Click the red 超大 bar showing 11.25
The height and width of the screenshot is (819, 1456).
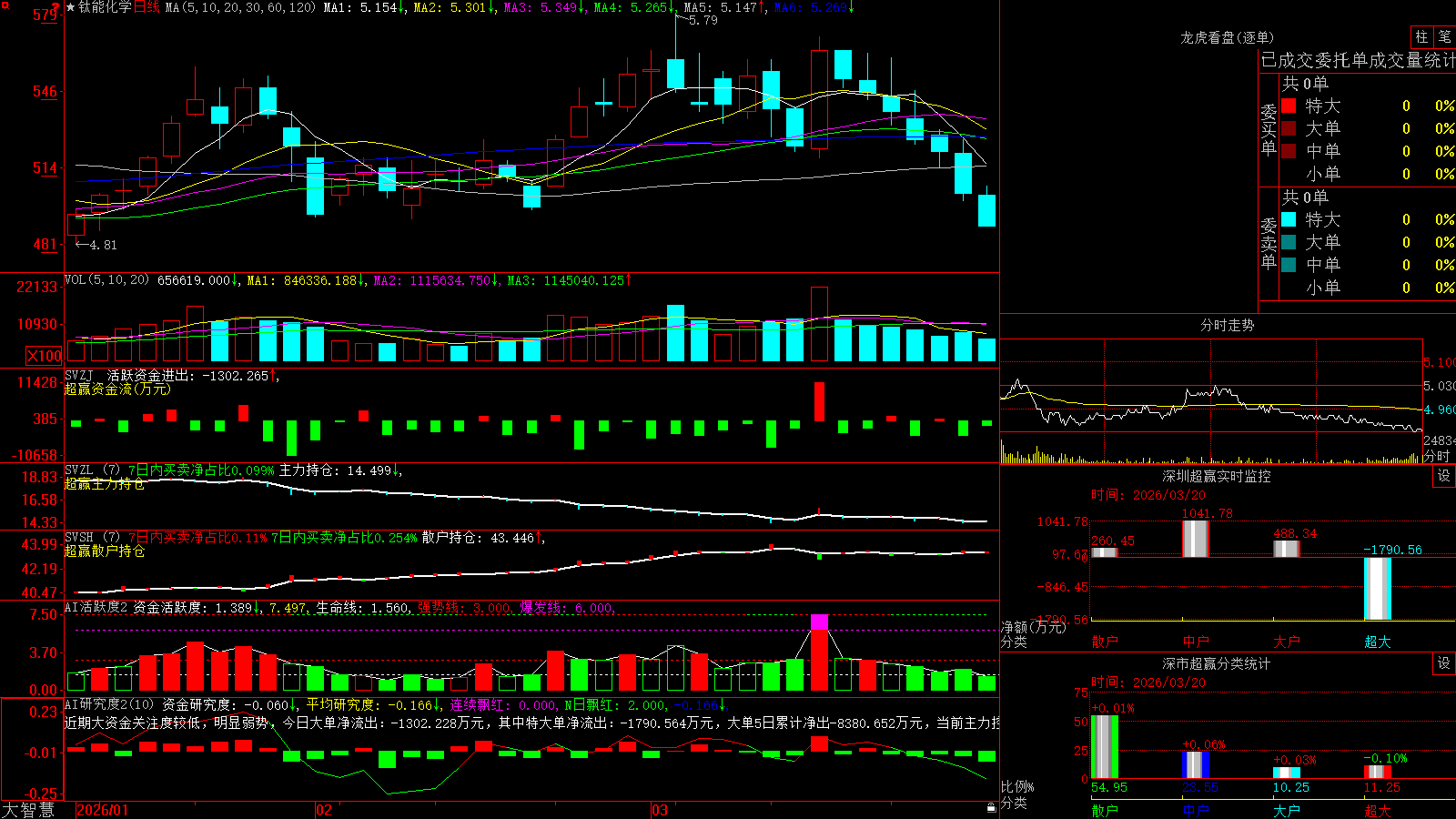[1378, 773]
